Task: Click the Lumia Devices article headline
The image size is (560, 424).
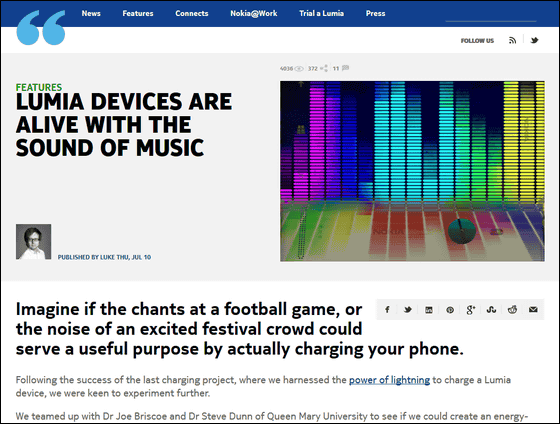Action: 124,125
